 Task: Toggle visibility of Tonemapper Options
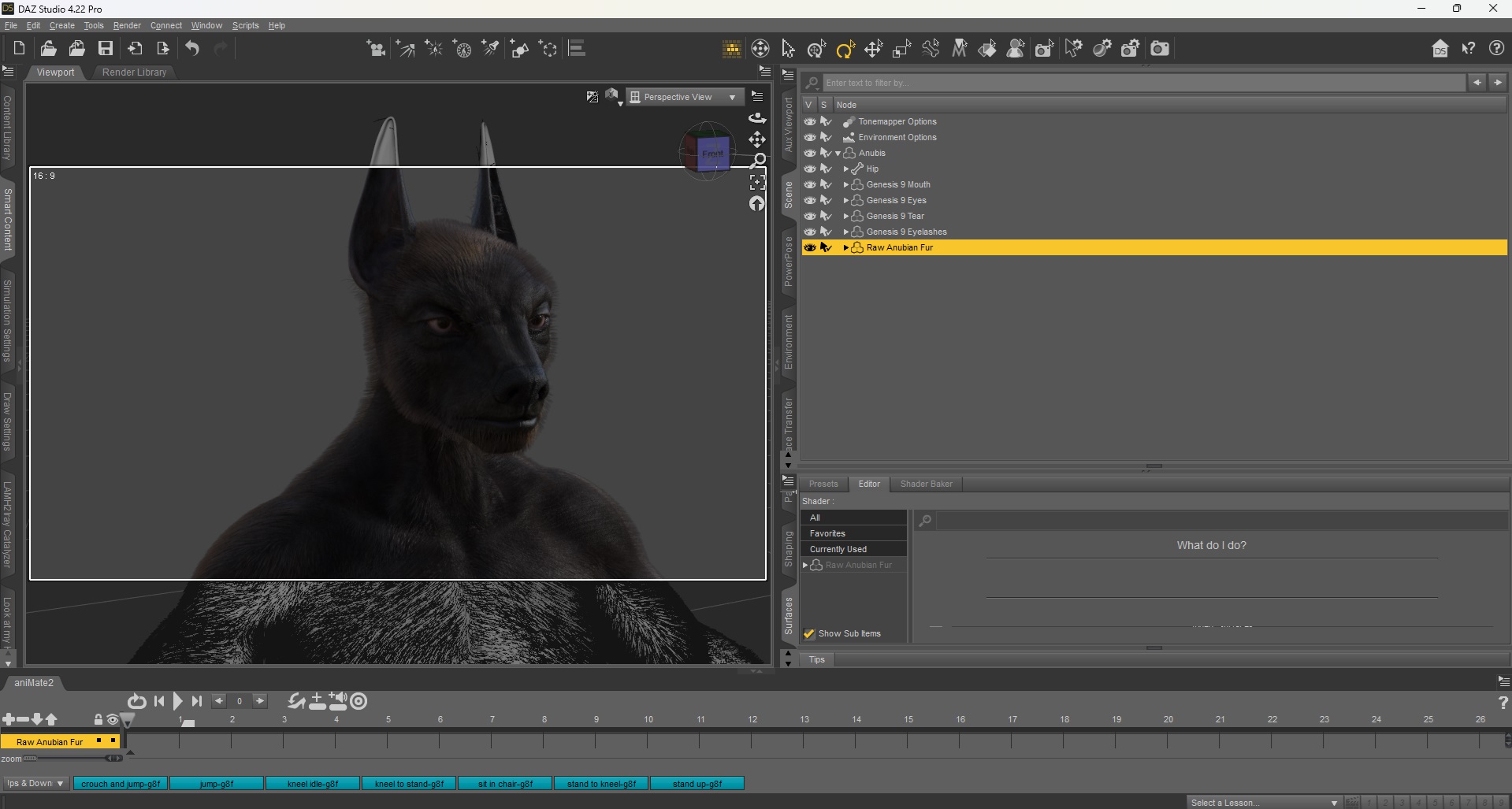click(x=810, y=121)
